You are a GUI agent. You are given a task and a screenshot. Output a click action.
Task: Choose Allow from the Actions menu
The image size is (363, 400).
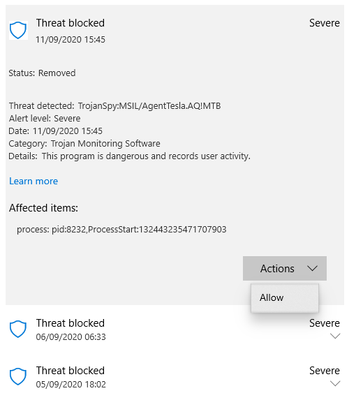coord(272,298)
